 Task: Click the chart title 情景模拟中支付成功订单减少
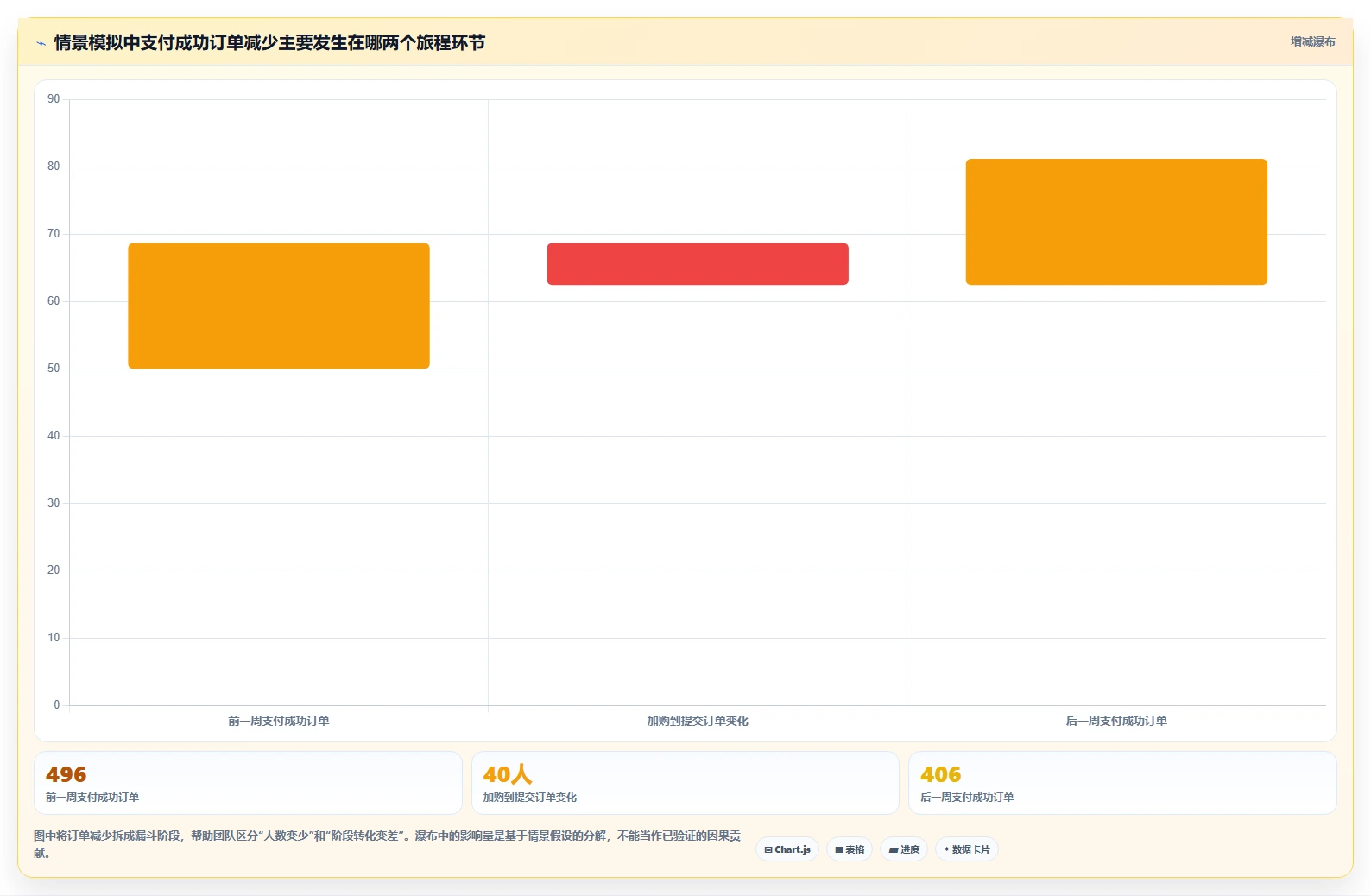click(269, 42)
